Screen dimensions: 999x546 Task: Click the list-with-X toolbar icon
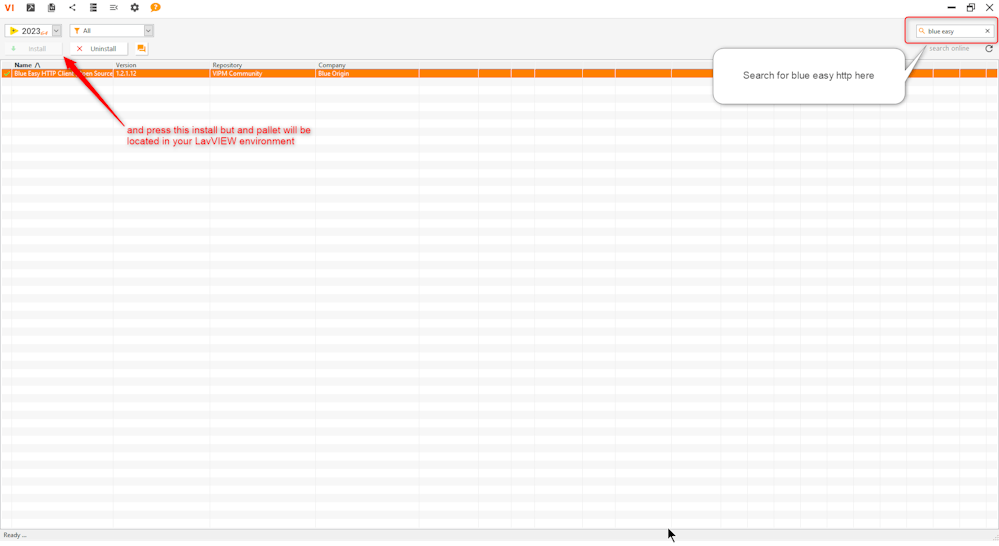click(114, 8)
